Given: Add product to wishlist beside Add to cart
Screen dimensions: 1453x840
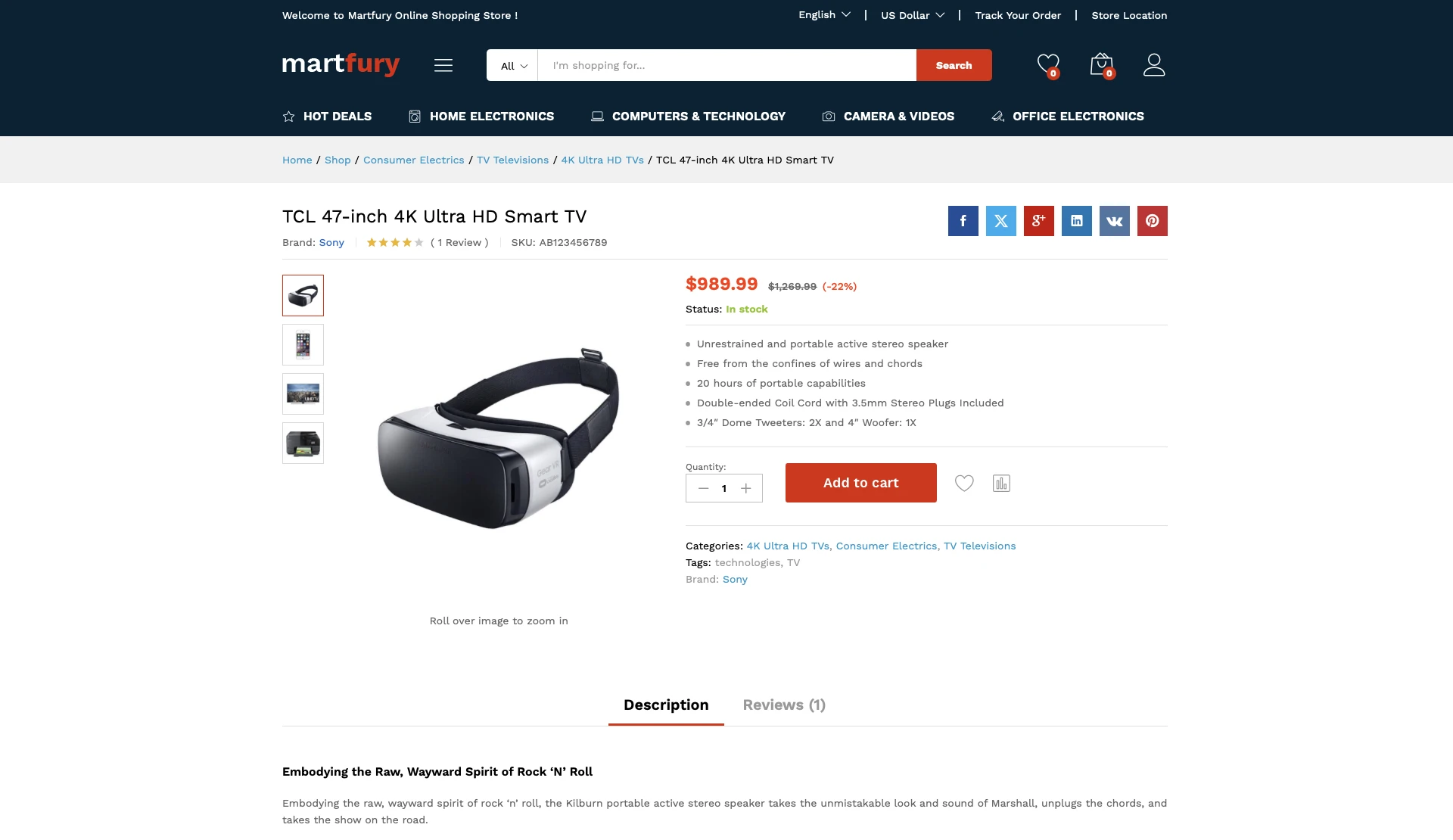Looking at the screenshot, I should pos(964,483).
